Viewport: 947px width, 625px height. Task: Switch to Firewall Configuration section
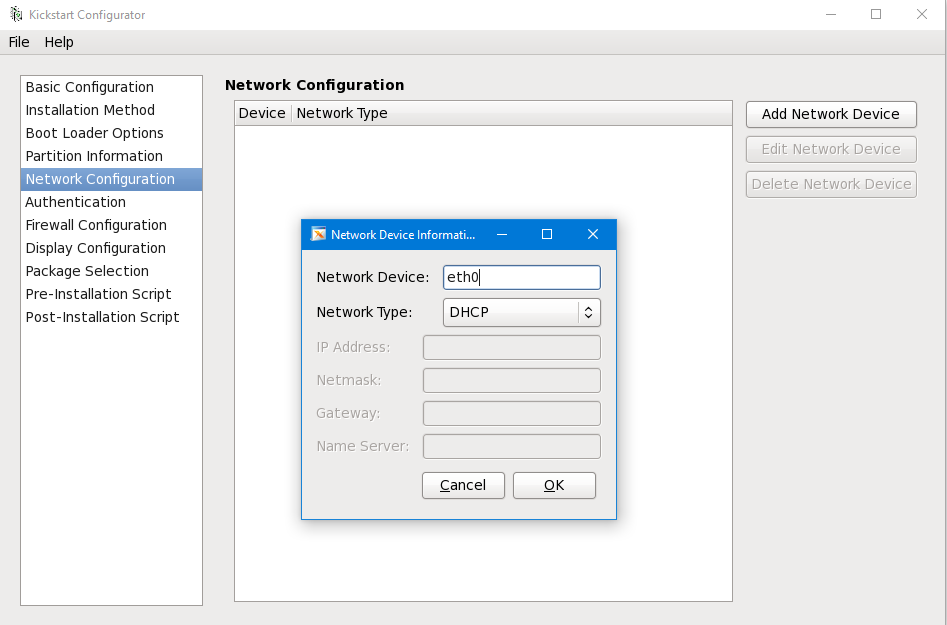[96, 225]
